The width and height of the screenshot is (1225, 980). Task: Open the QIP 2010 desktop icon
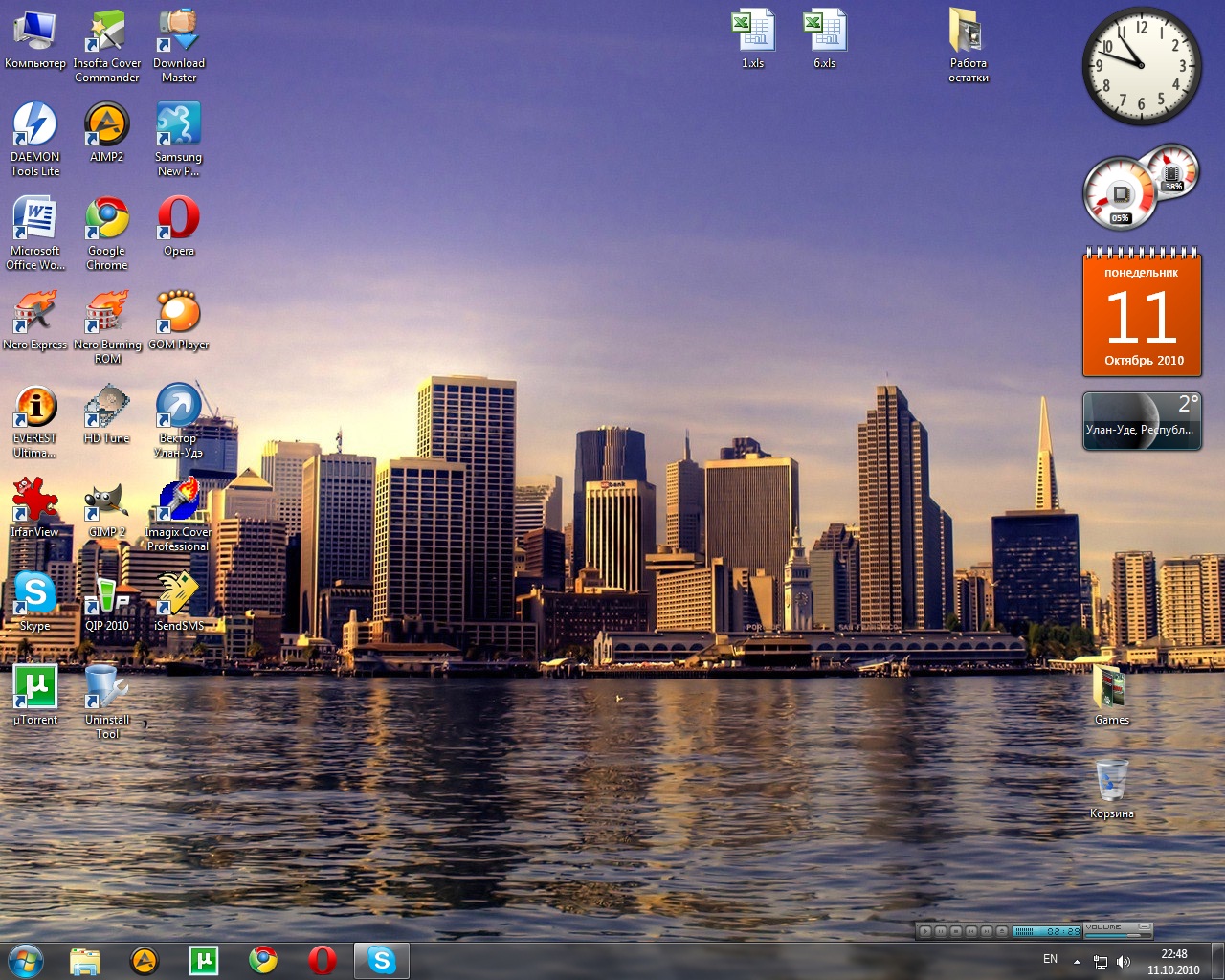[107, 595]
